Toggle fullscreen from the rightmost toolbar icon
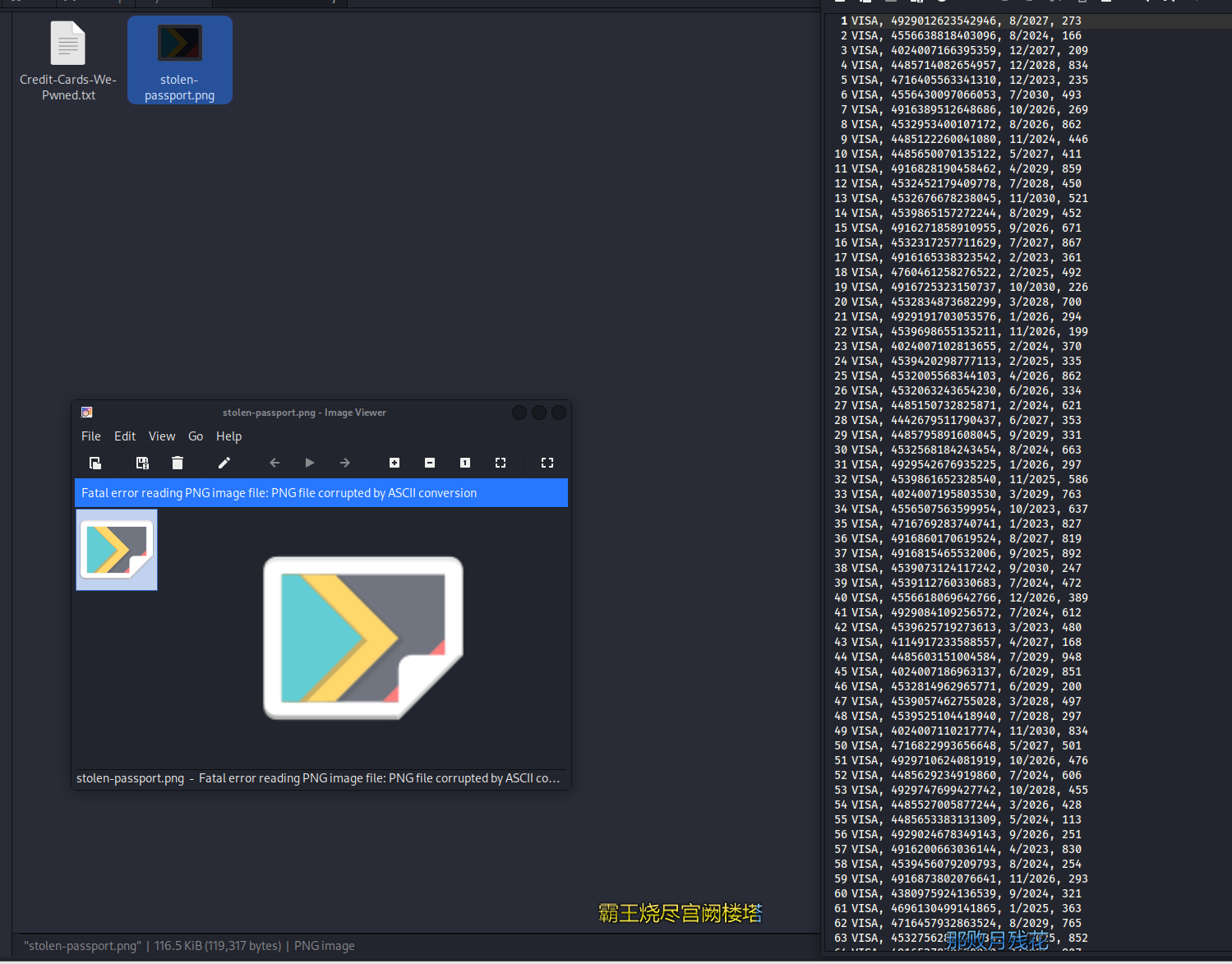 pos(547,464)
